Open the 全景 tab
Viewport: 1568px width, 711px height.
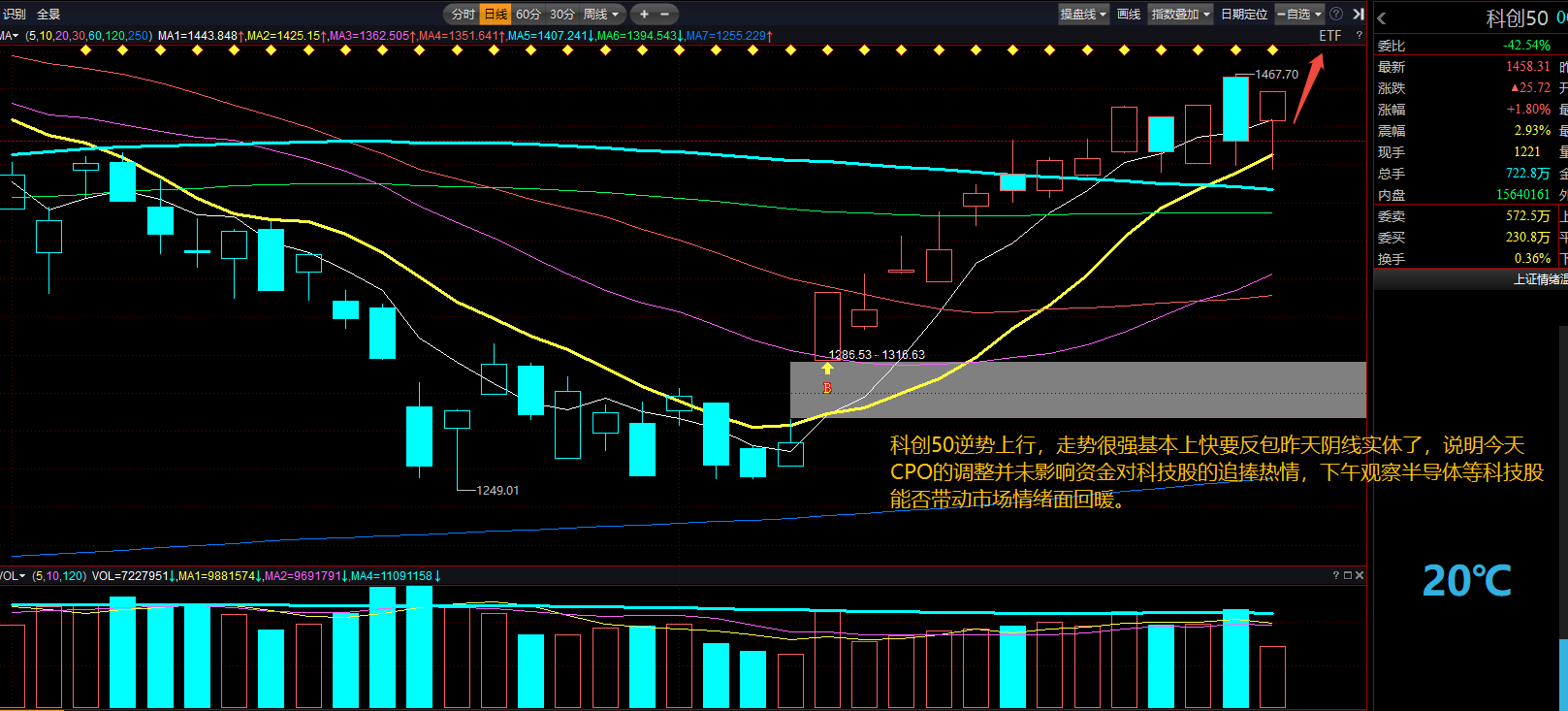(48, 15)
